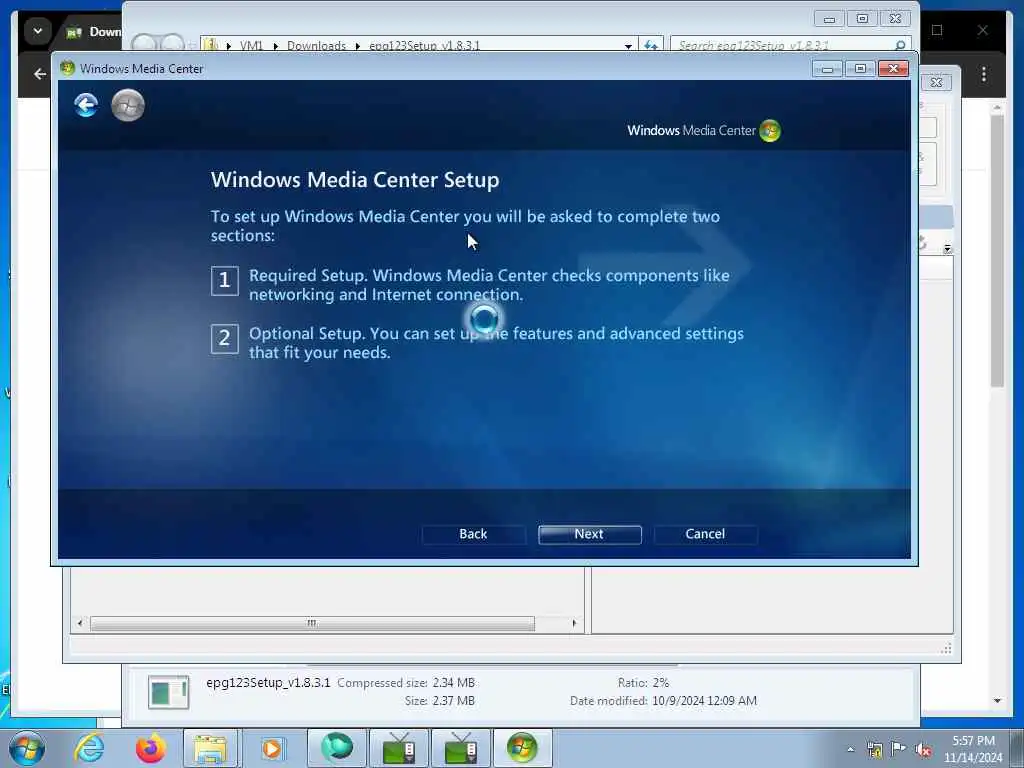The image size is (1024, 768).
Task: Close the background browser window
Action: 982,30
